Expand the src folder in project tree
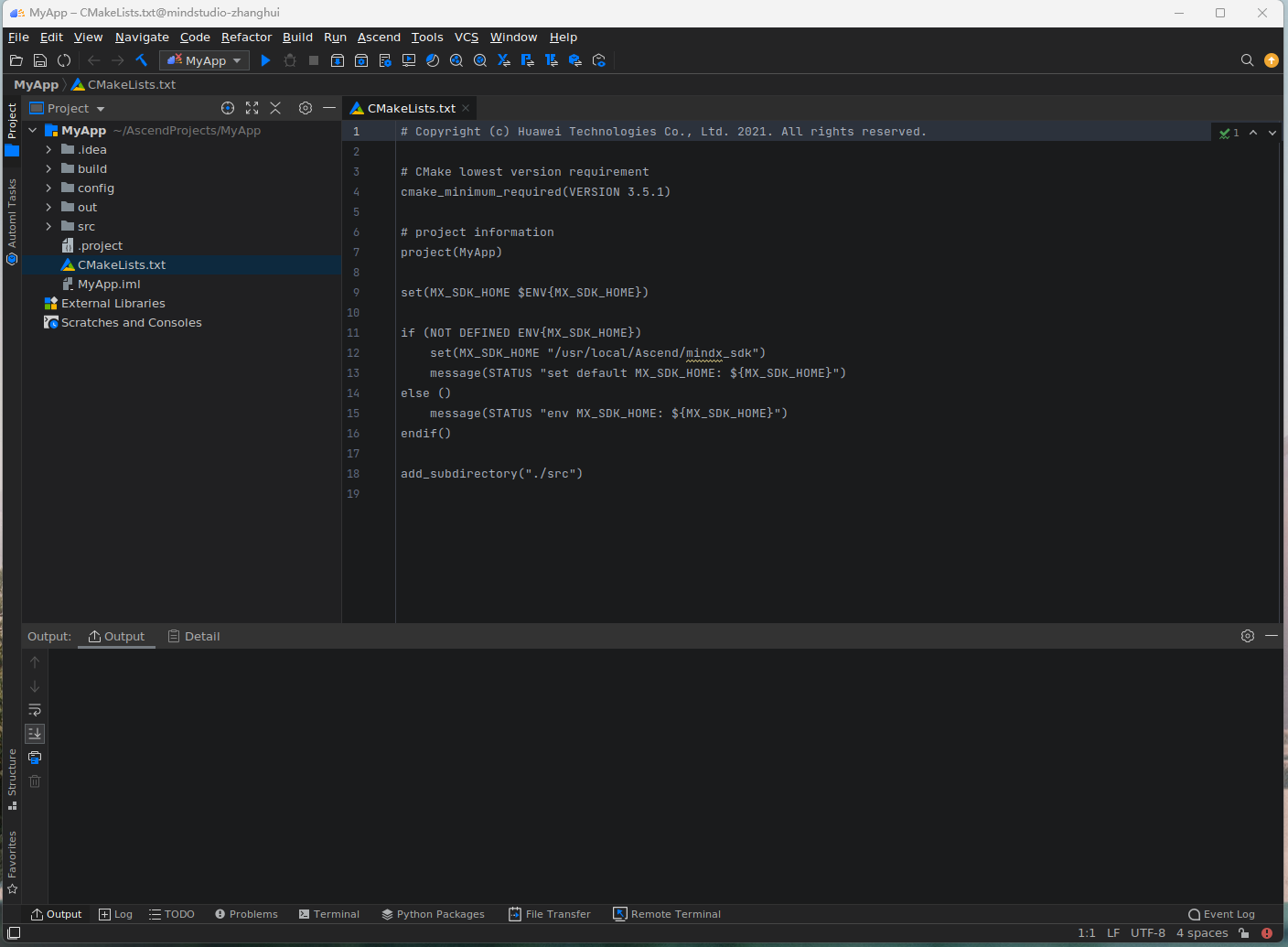Image resolution: width=1288 pixels, height=947 pixels. pos(48,227)
